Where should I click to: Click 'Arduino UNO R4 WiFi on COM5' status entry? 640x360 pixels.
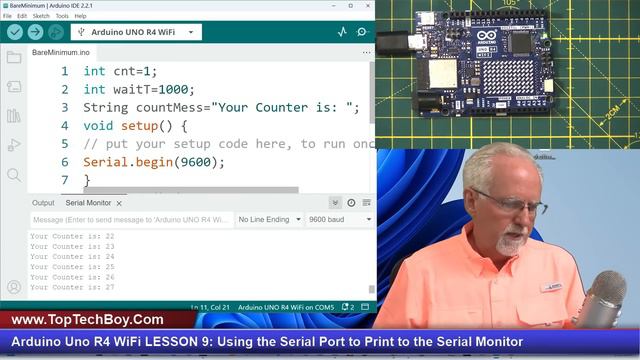tap(286, 307)
